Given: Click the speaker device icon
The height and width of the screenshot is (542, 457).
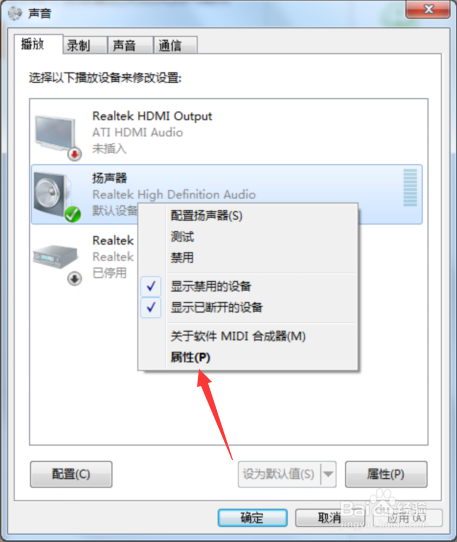Looking at the screenshot, I should (x=53, y=194).
